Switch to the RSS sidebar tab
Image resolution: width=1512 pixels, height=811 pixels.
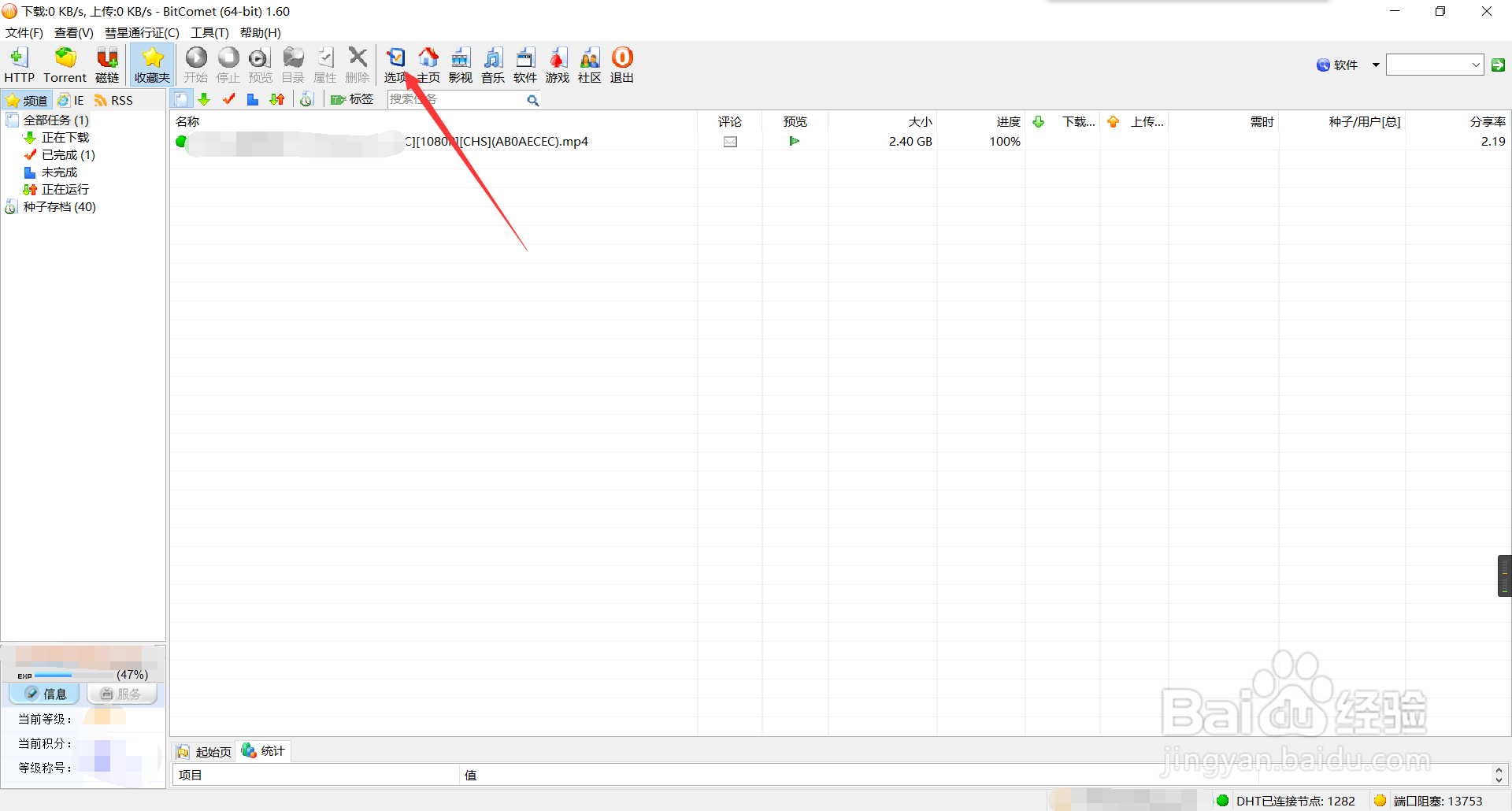coord(114,100)
